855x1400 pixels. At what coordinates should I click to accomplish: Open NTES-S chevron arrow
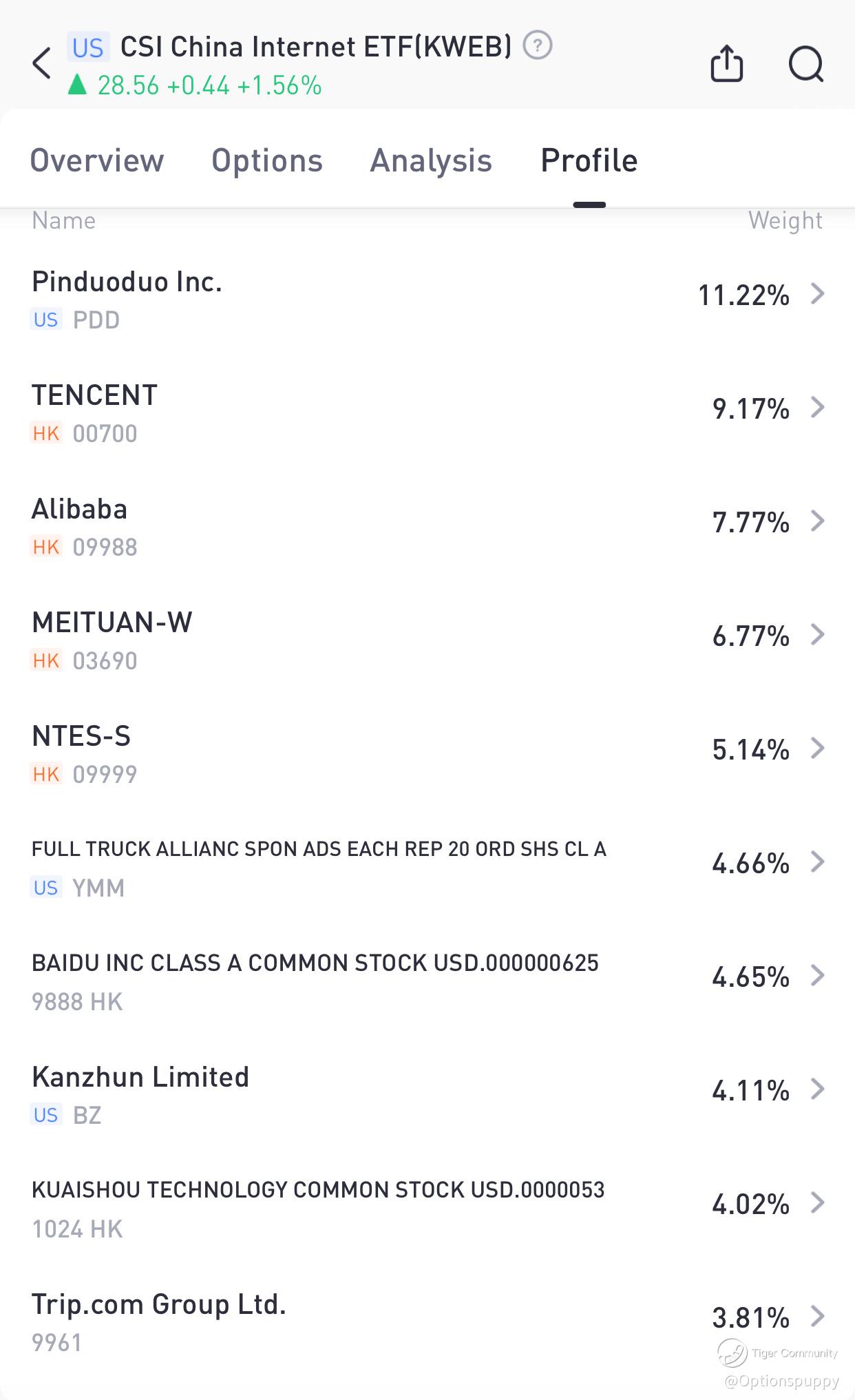click(x=818, y=749)
